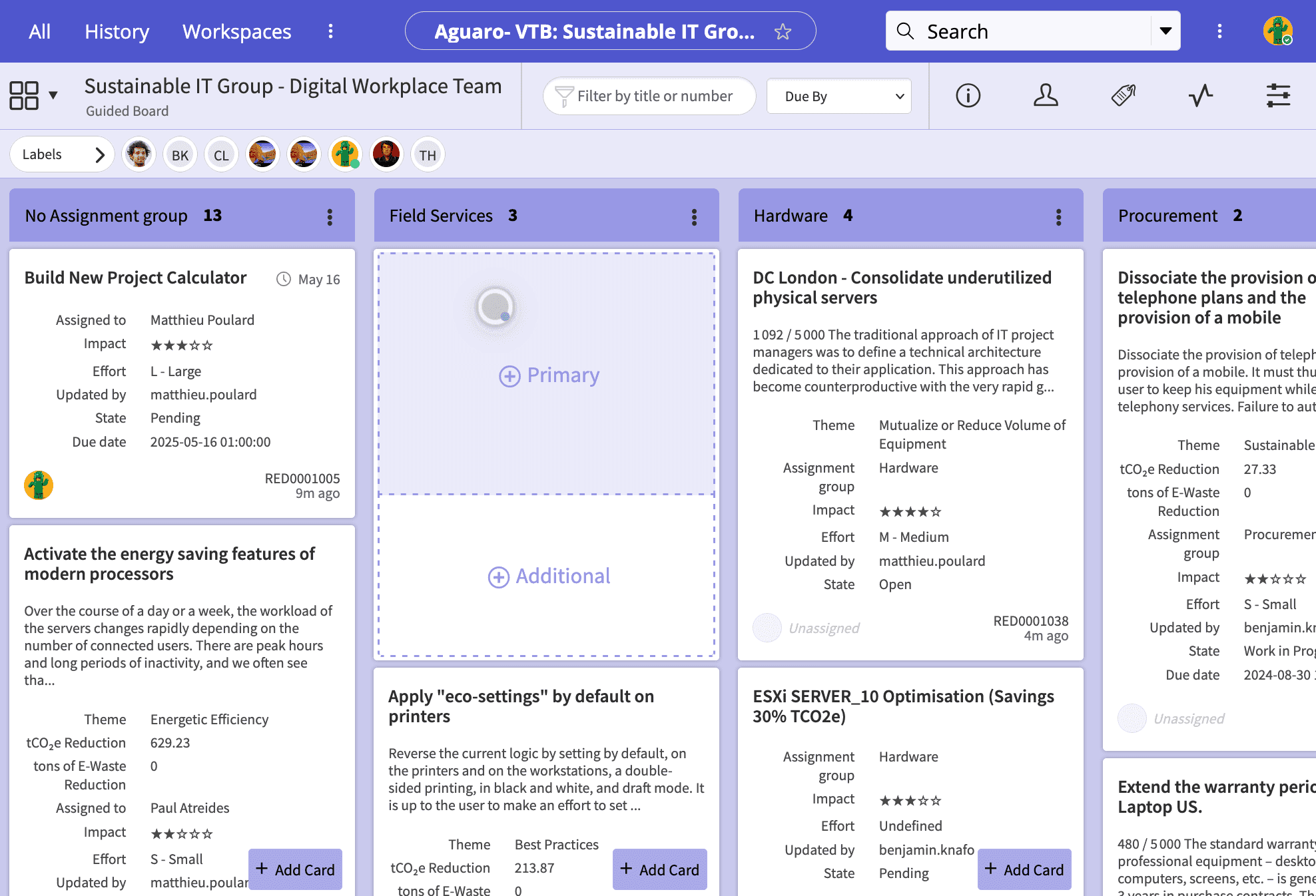Open the History menu
The height and width of the screenshot is (896, 1316).
117,31
